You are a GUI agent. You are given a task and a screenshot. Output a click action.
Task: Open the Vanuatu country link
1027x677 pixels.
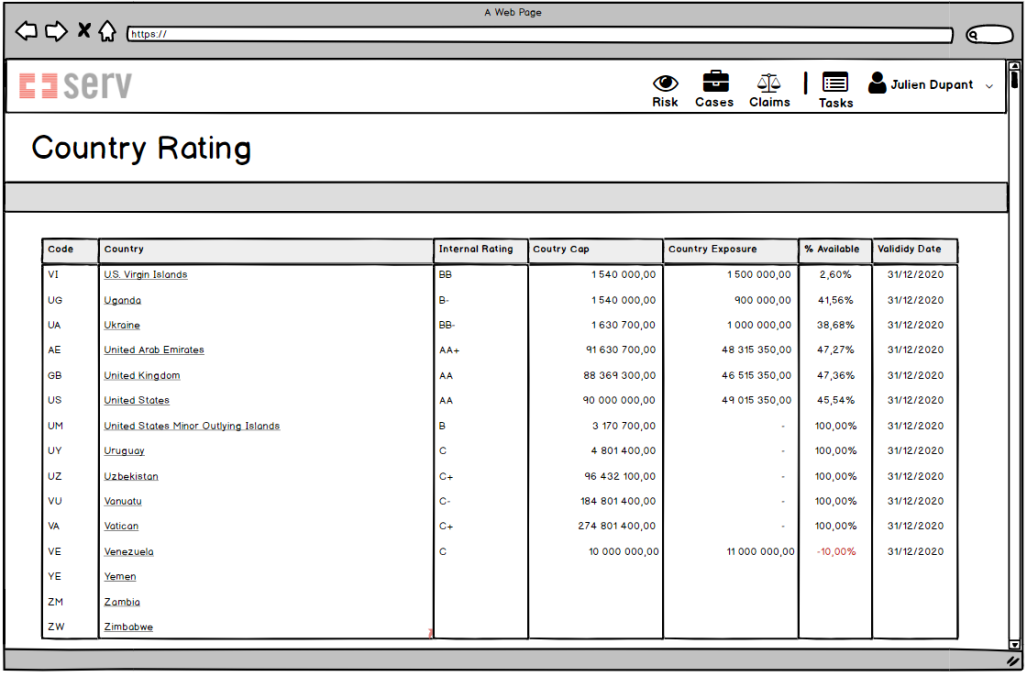coord(123,502)
